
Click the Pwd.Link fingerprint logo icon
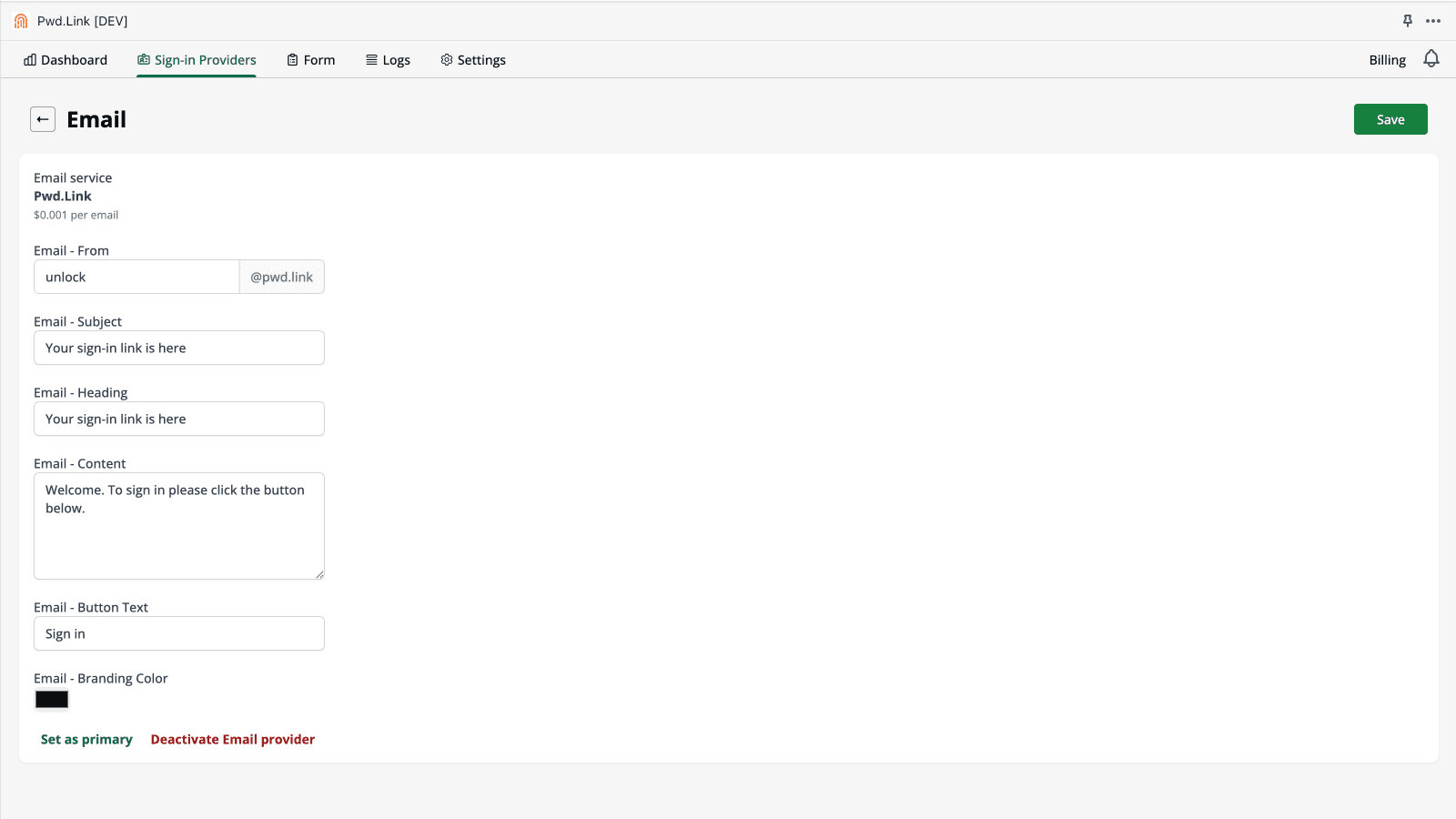pos(21,21)
